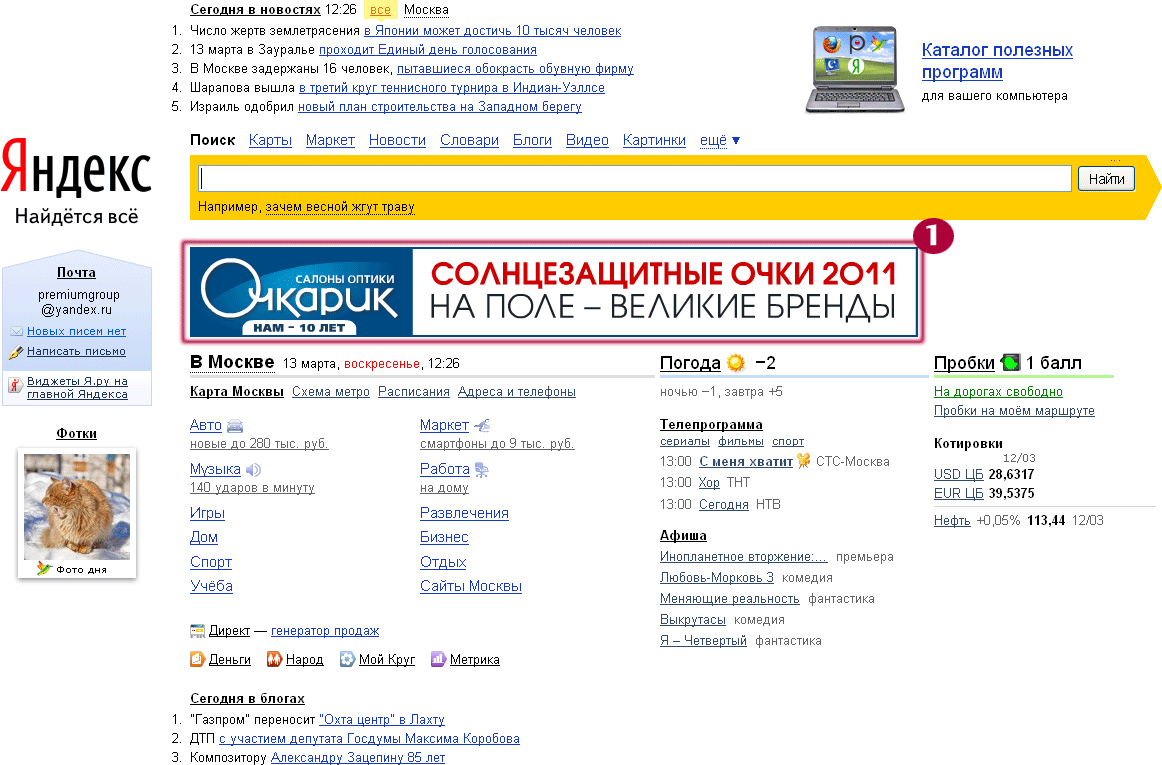Click the генератор продаж link

(325, 631)
